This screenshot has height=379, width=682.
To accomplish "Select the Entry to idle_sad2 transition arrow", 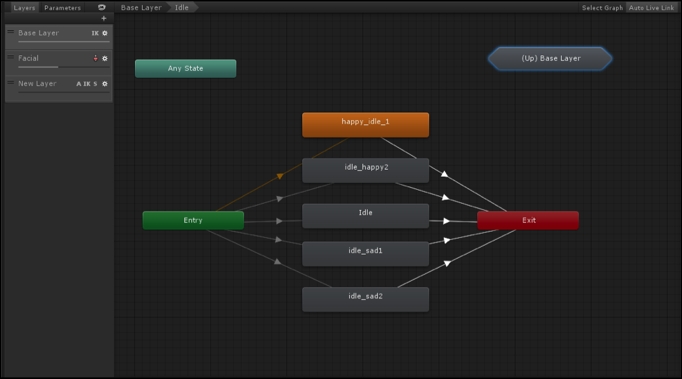I will pyautogui.click(x=277, y=262).
